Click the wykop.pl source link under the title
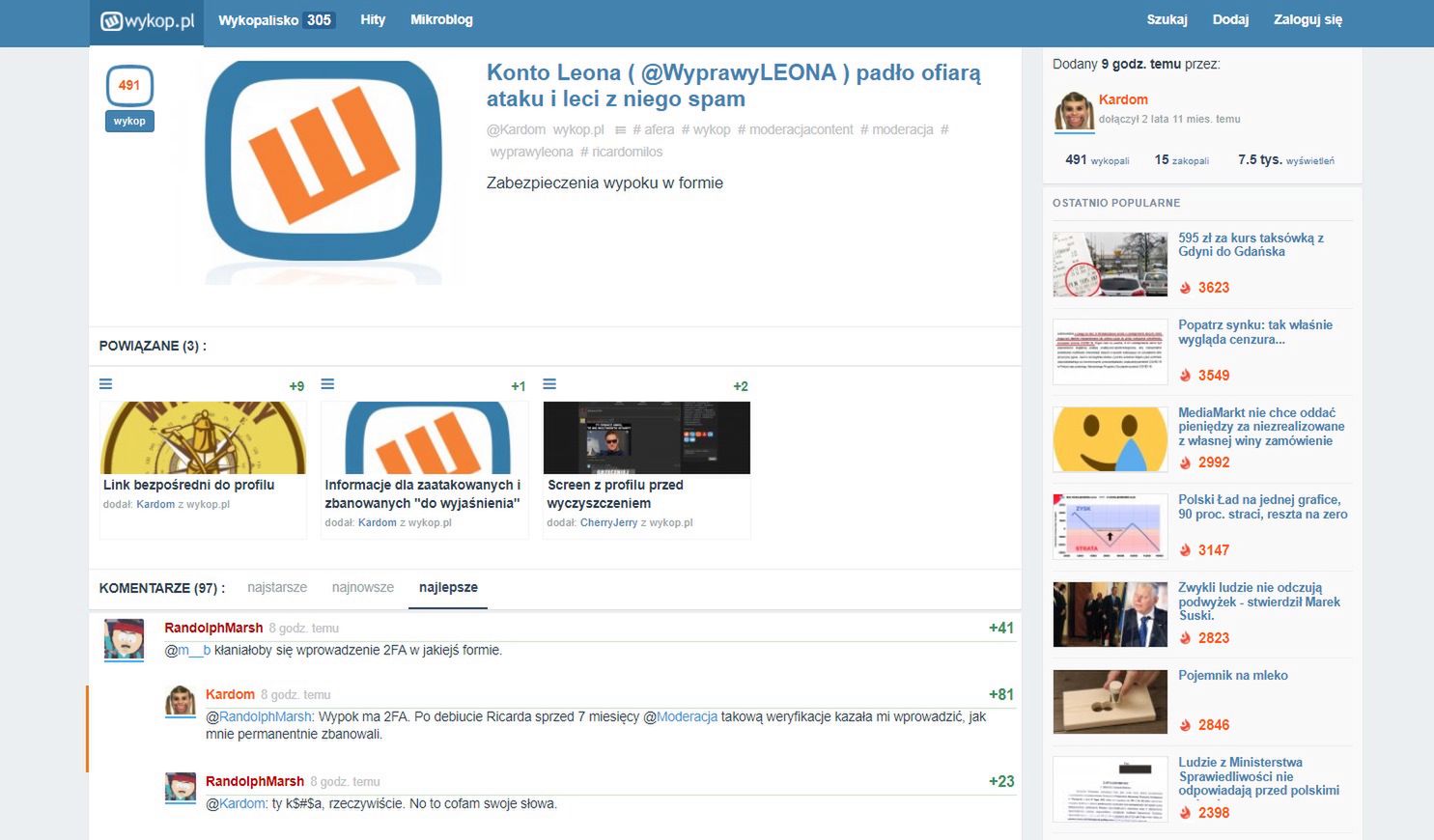The image size is (1434, 840). point(578,129)
